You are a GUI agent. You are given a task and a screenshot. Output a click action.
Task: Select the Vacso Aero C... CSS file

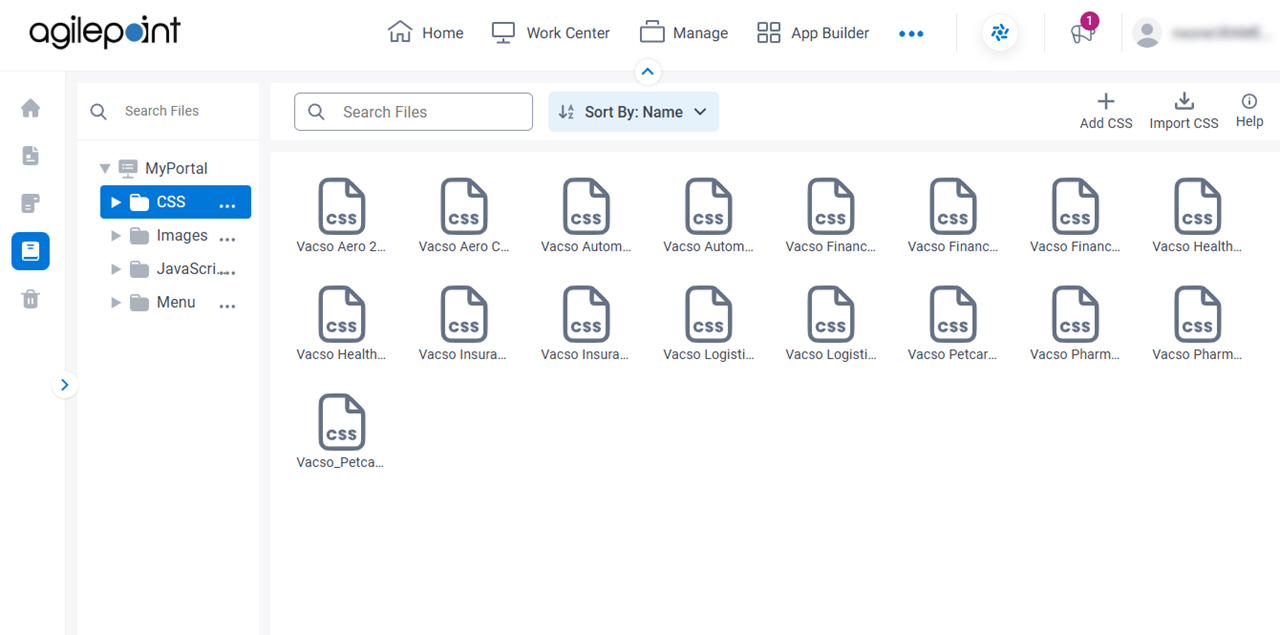click(464, 215)
